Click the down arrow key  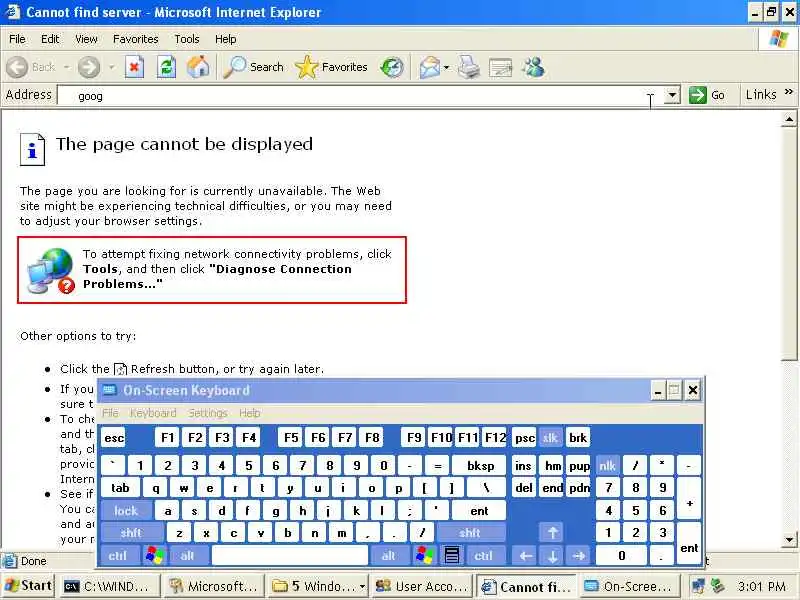tap(553, 556)
